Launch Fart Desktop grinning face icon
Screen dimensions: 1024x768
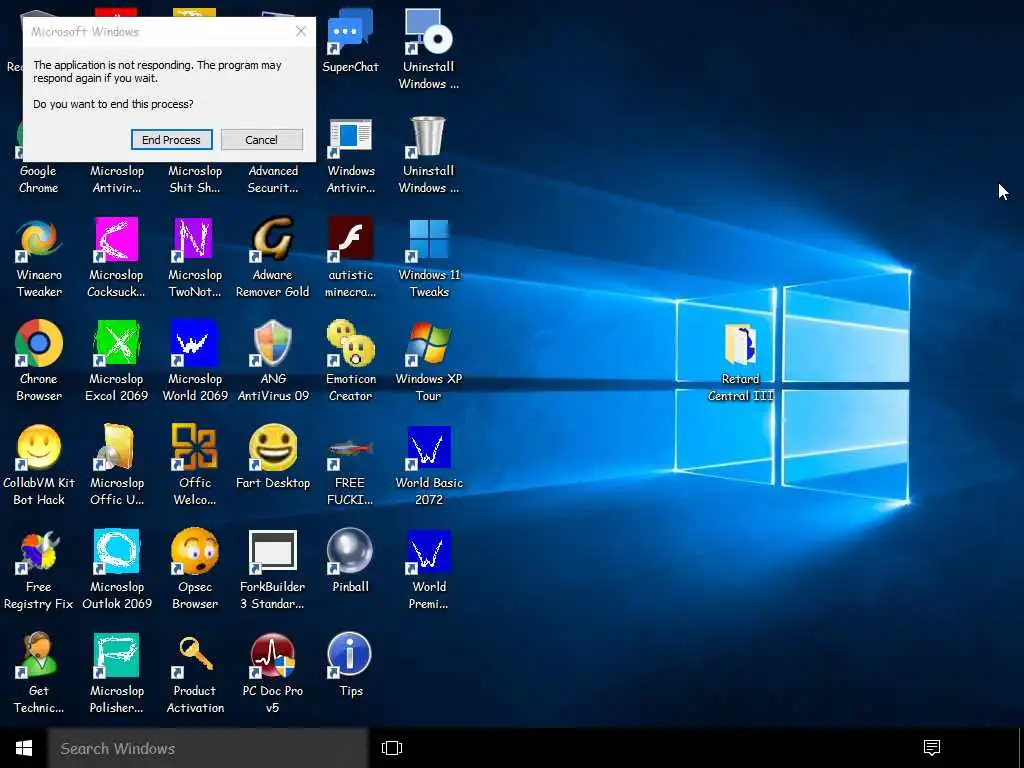pos(273,457)
